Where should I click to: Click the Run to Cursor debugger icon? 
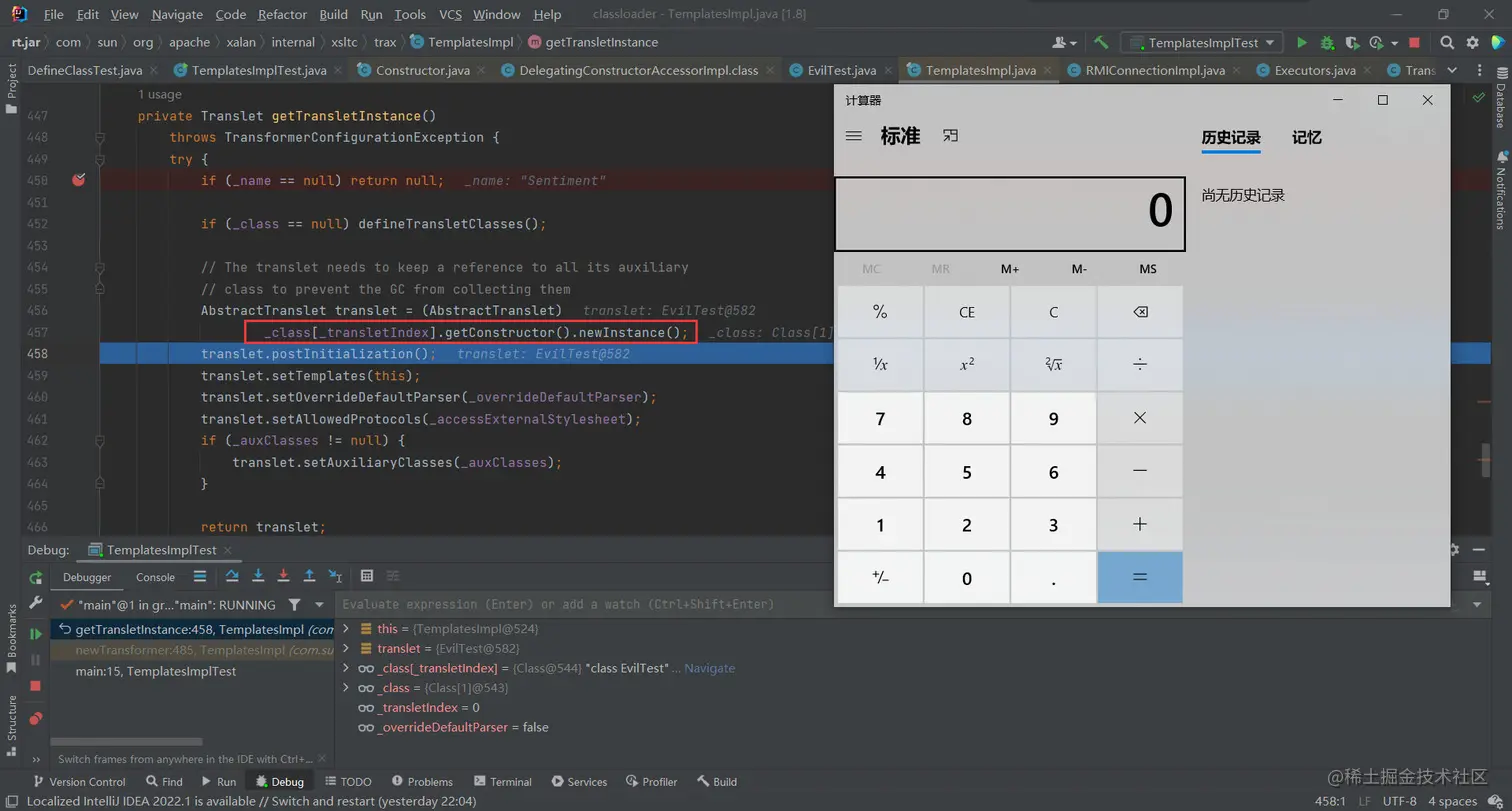335,576
